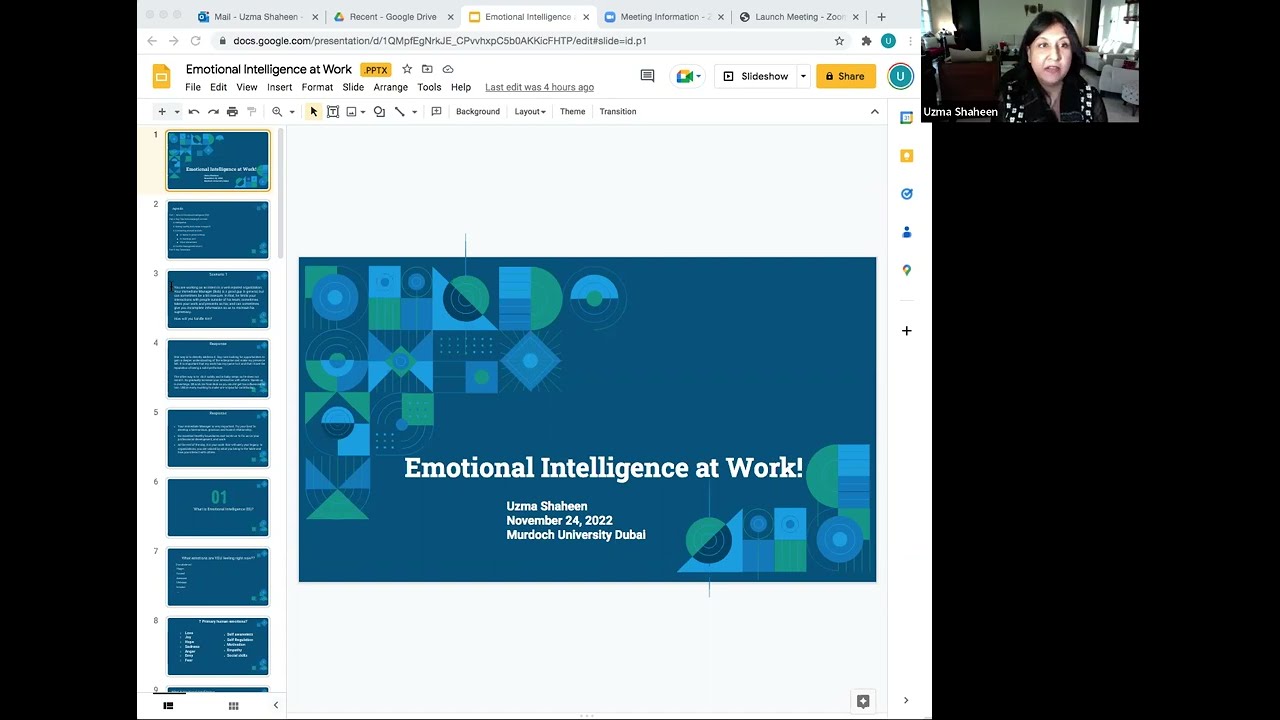Click the add comment toolbar icon
Viewport: 1280px width, 720px height.
pyautogui.click(x=436, y=112)
